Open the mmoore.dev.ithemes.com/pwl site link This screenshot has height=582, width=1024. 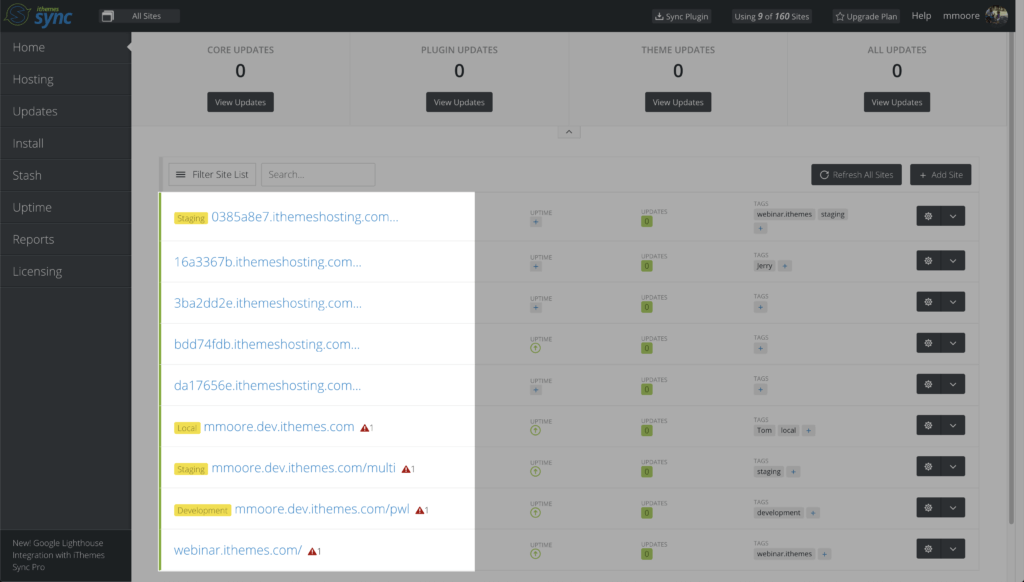point(322,509)
